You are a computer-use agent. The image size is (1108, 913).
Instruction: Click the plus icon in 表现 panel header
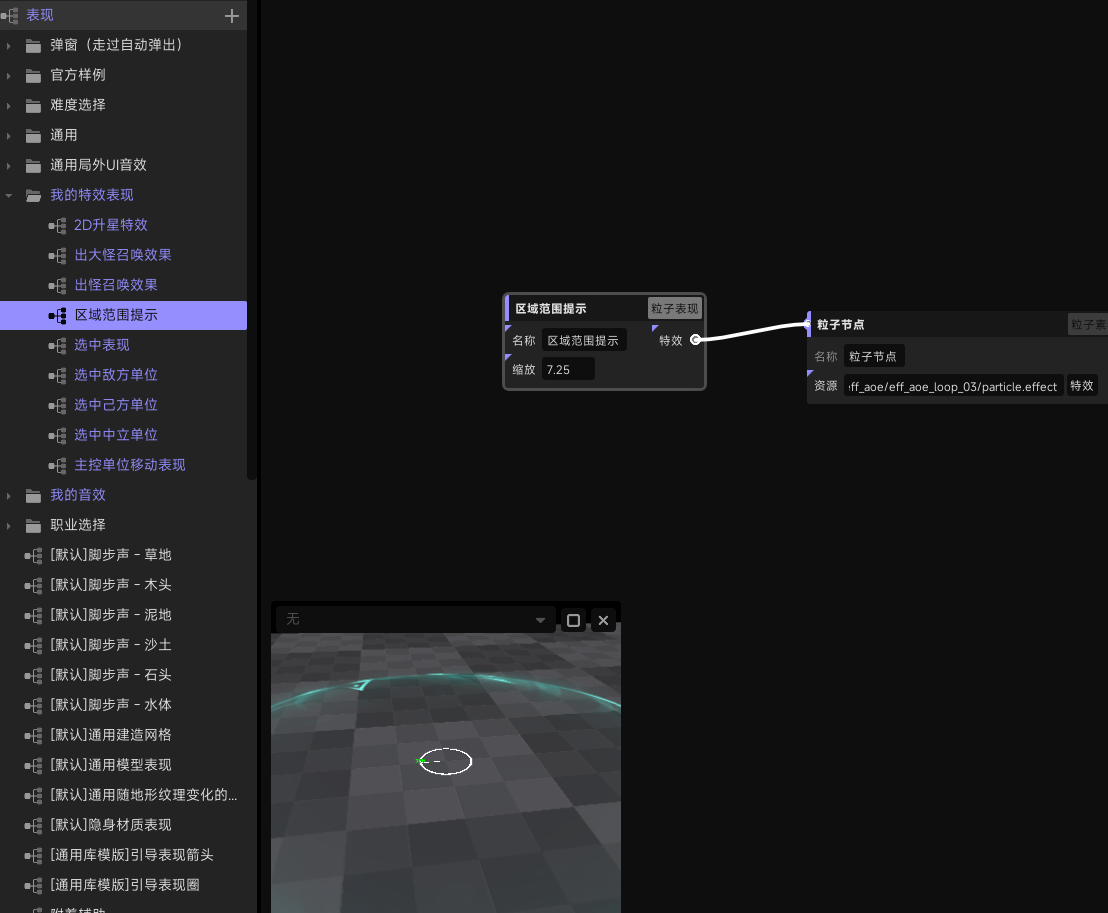pyautogui.click(x=232, y=16)
